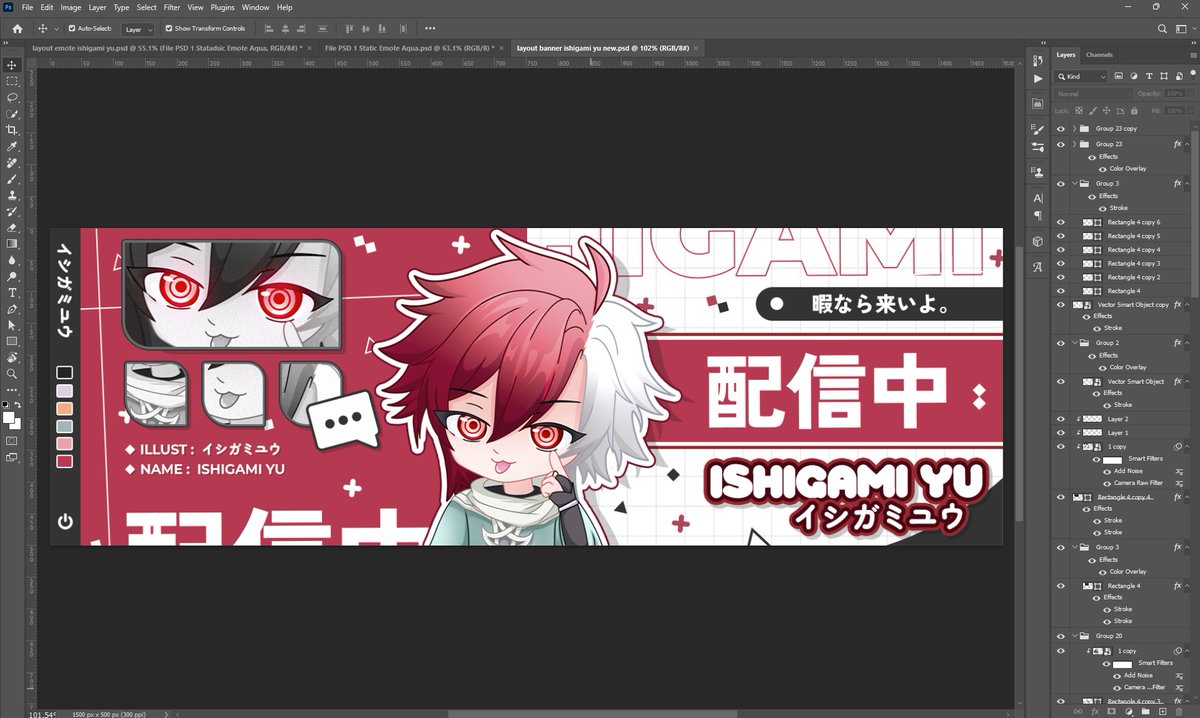The width and height of the screenshot is (1200, 718).
Task: Expand the Group 23 folder chevron
Action: 1074,144
